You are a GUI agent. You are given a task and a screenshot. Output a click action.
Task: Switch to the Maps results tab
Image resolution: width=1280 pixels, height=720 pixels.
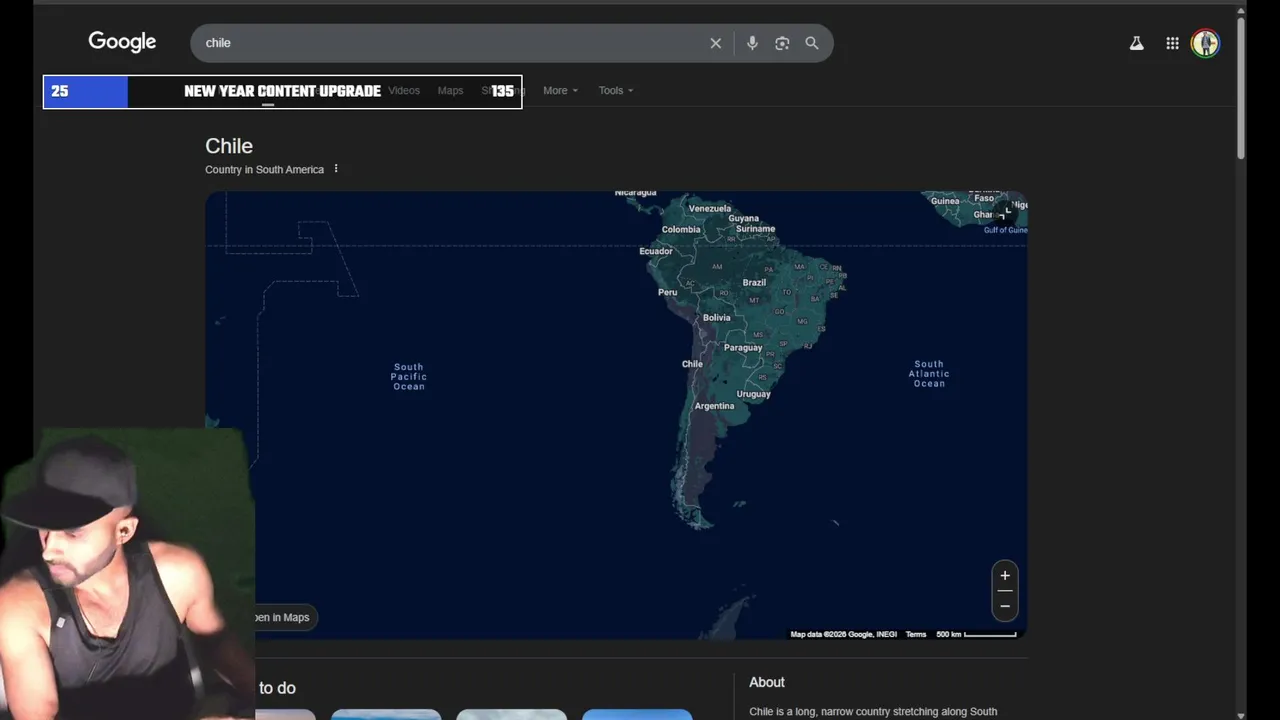pyautogui.click(x=450, y=90)
